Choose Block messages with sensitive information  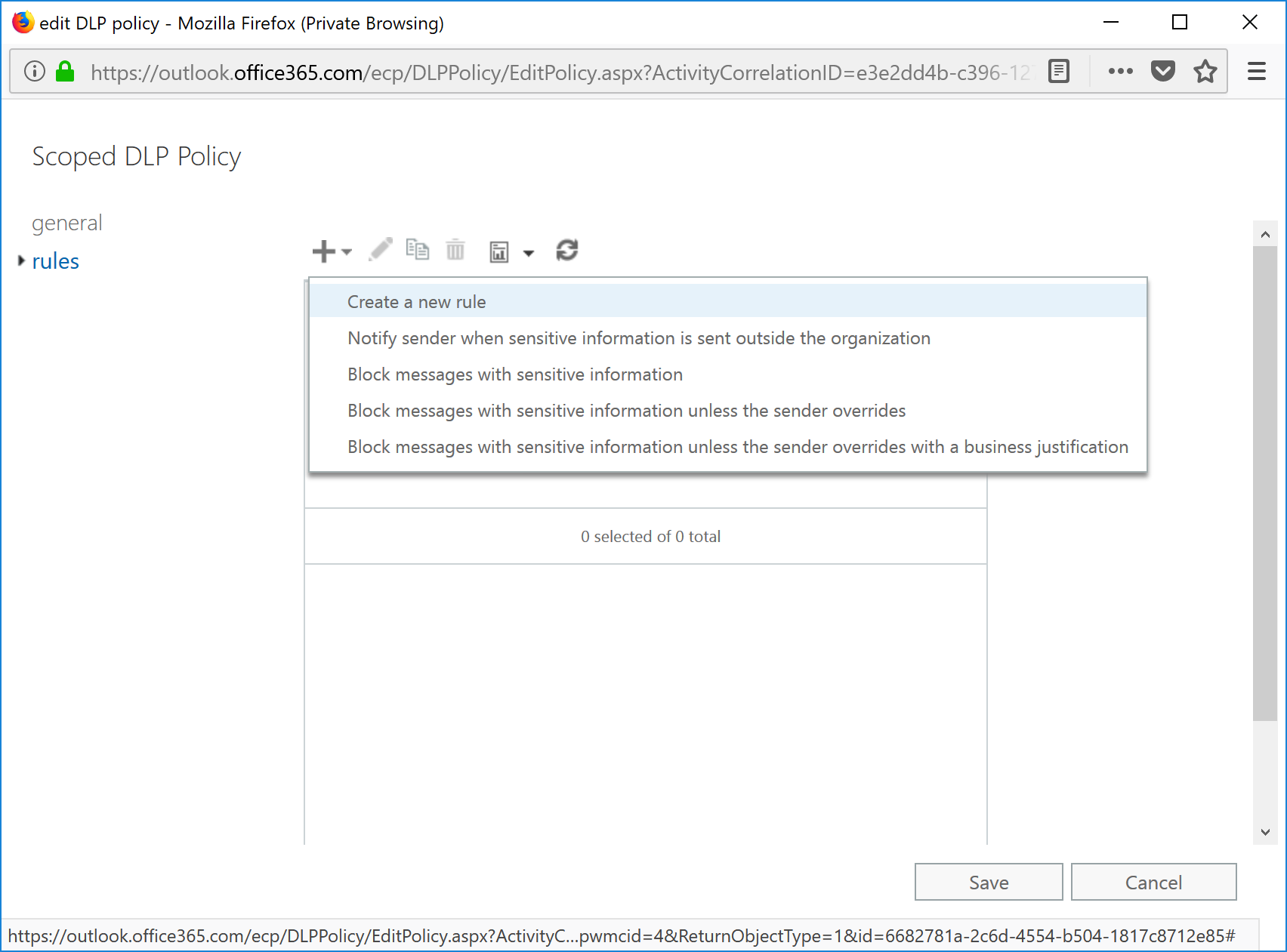[x=515, y=374]
